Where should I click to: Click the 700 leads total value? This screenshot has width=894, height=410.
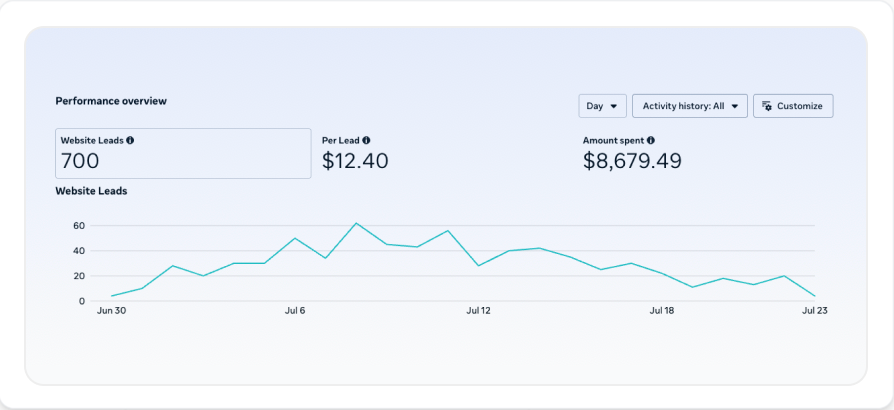coord(80,161)
